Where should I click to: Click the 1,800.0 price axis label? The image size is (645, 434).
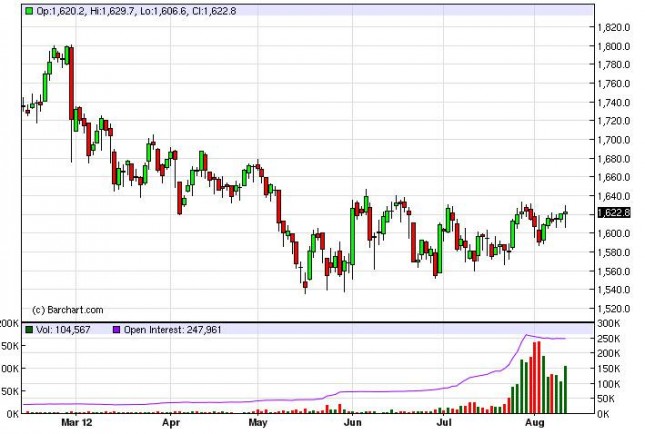point(613,46)
